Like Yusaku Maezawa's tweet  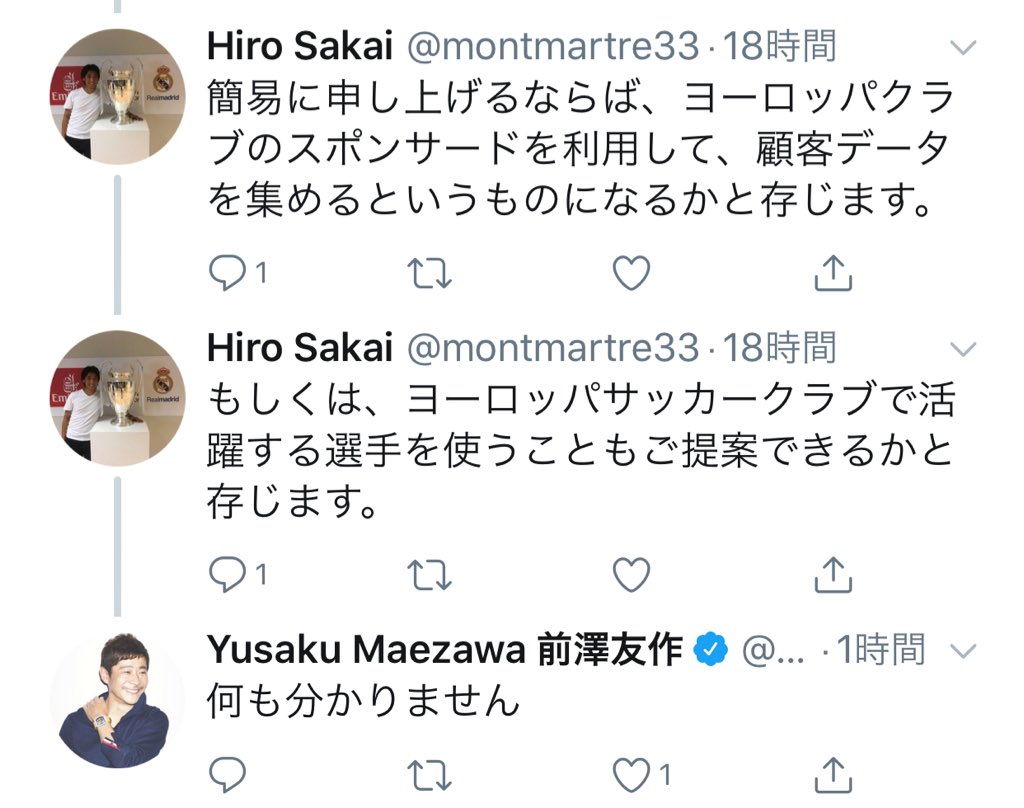pos(631,775)
